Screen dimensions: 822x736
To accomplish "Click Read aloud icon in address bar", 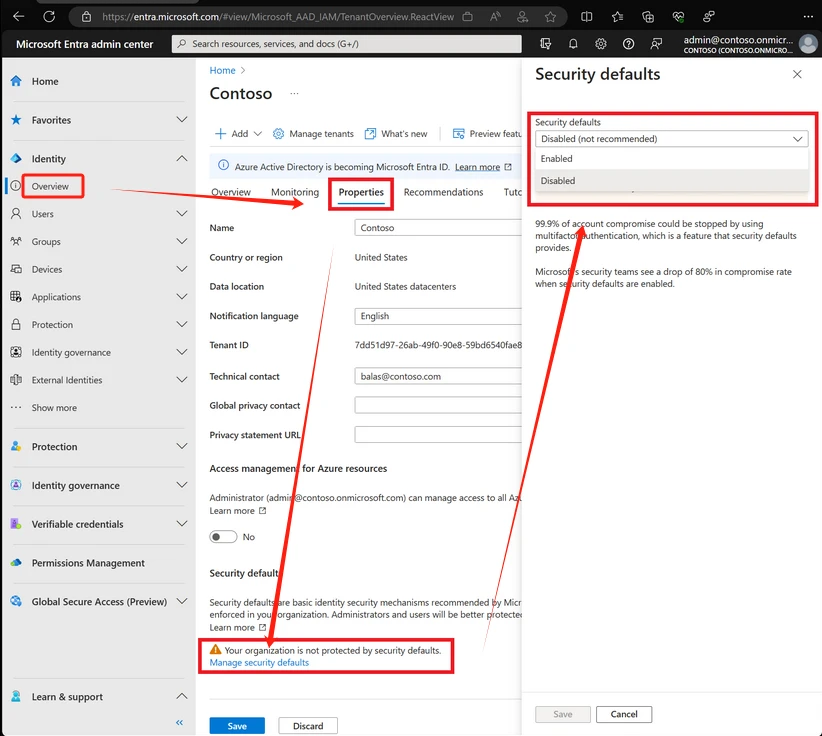I will point(495,17).
